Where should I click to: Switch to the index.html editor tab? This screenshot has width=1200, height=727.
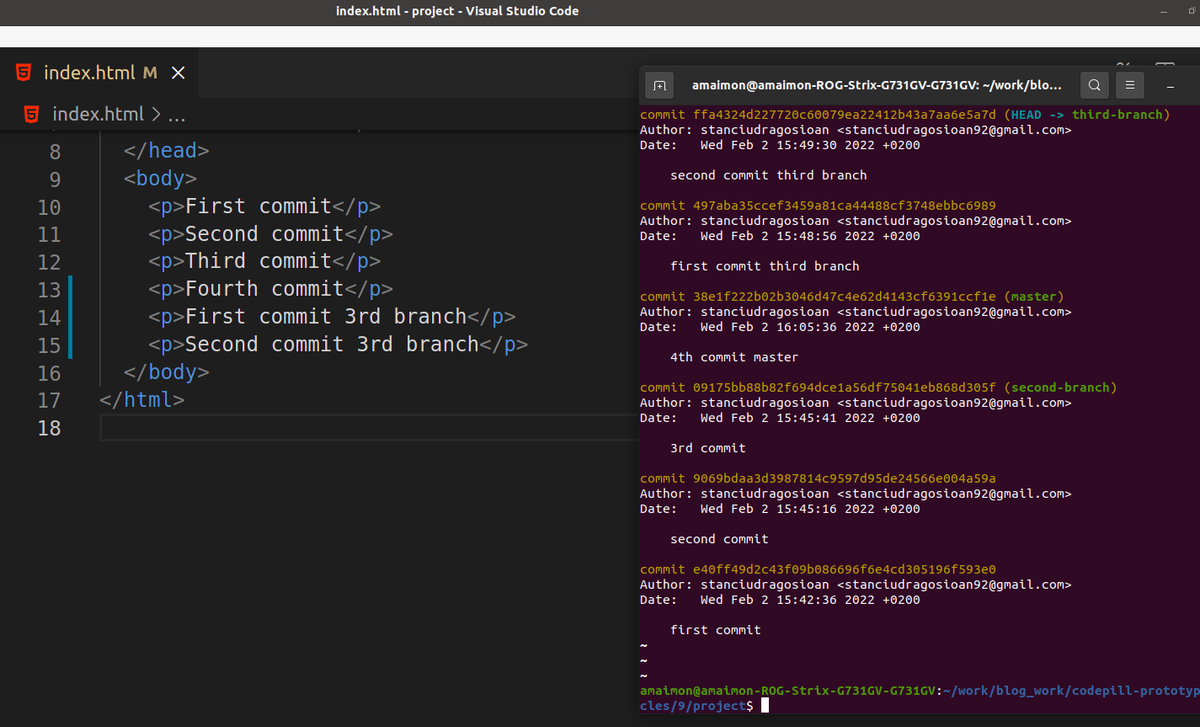(x=91, y=72)
